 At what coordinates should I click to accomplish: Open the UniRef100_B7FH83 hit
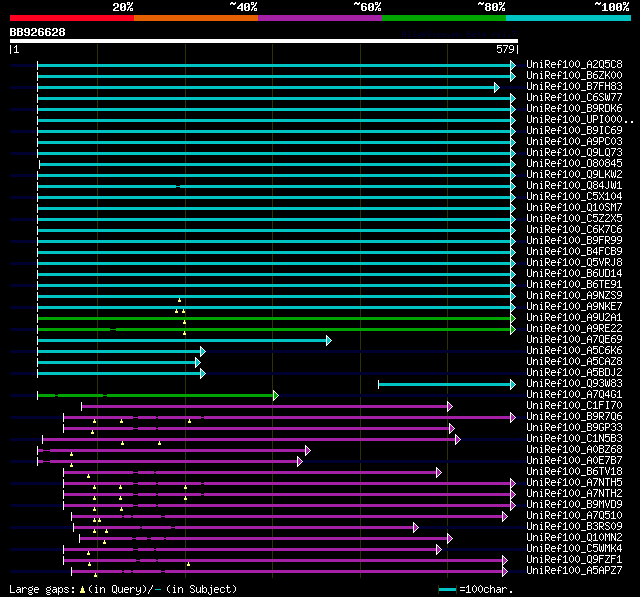coord(574,87)
